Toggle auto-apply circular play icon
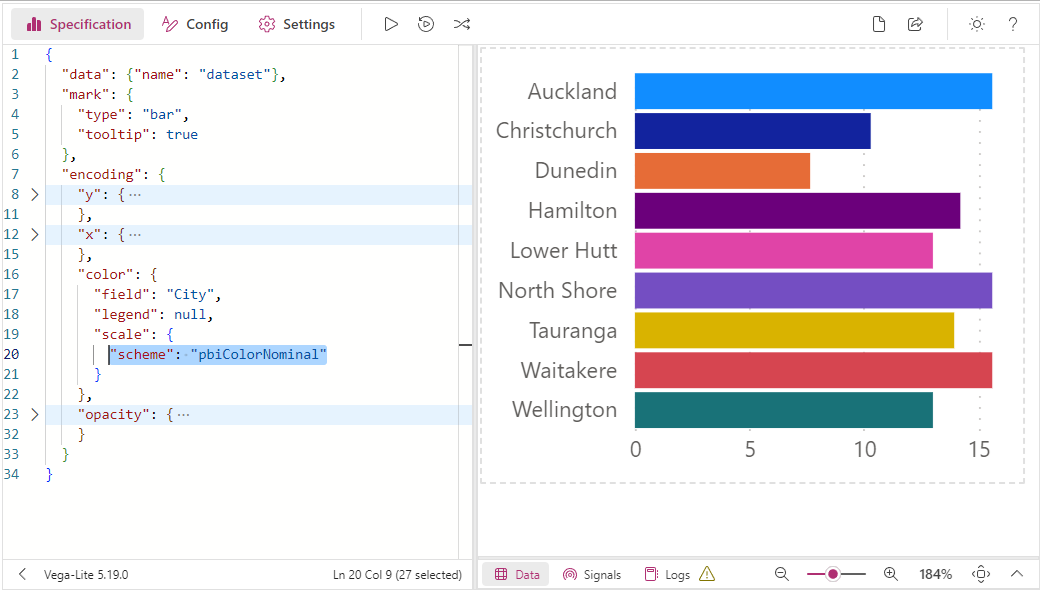 pyautogui.click(x=426, y=25)
